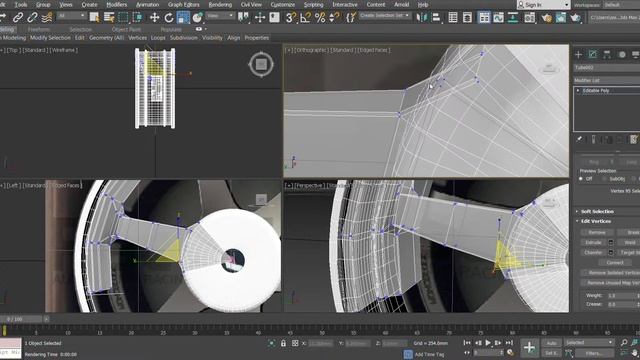Open the Modifiers menu
The height and width of the screenshot is (360, 640).
pyautogui.click(x=117, y=4)
